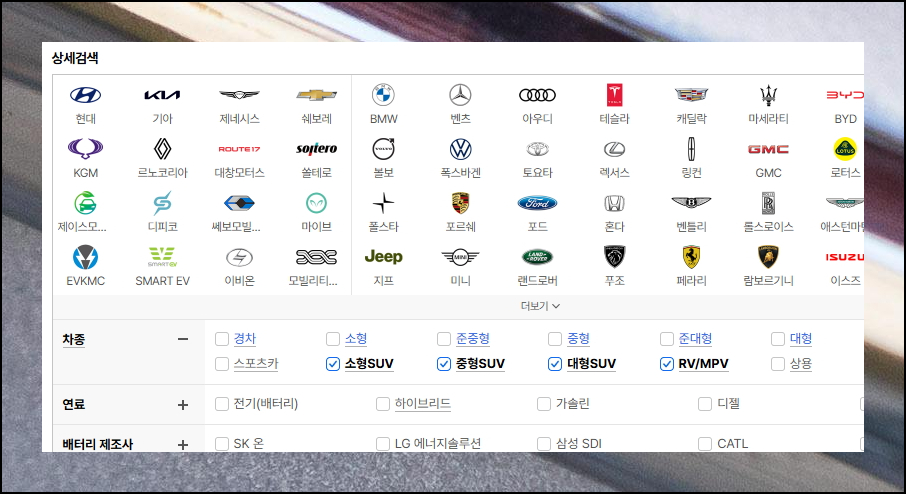Select the Porsche (포르쉐) crest logo

pyautogui.click(x=461, y=203)
